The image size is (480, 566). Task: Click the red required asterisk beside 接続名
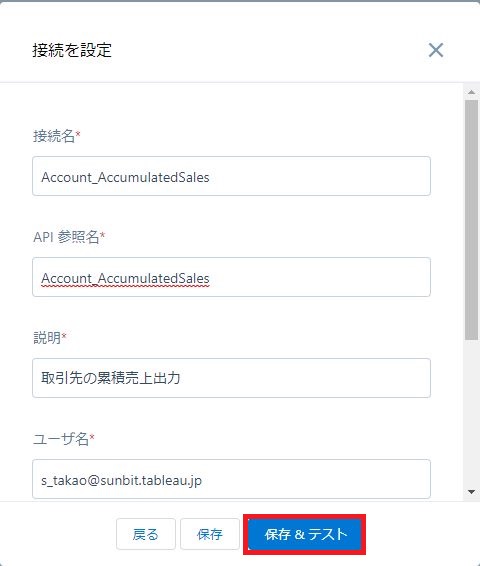click(78, 134)
